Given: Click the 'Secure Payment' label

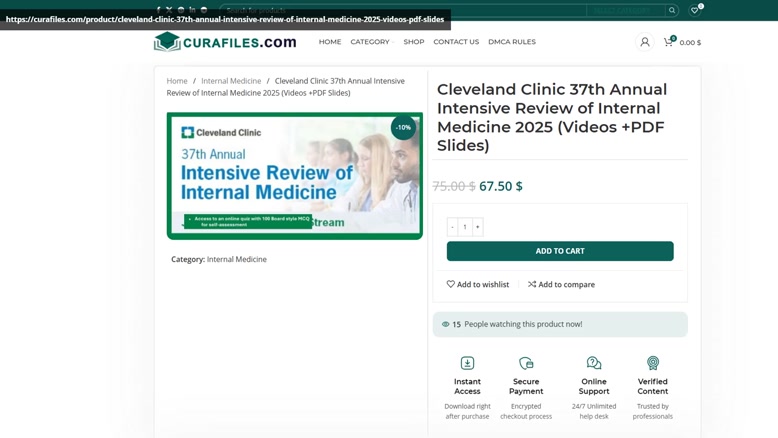Looking at the screenshot, I should tap(526, 386).
